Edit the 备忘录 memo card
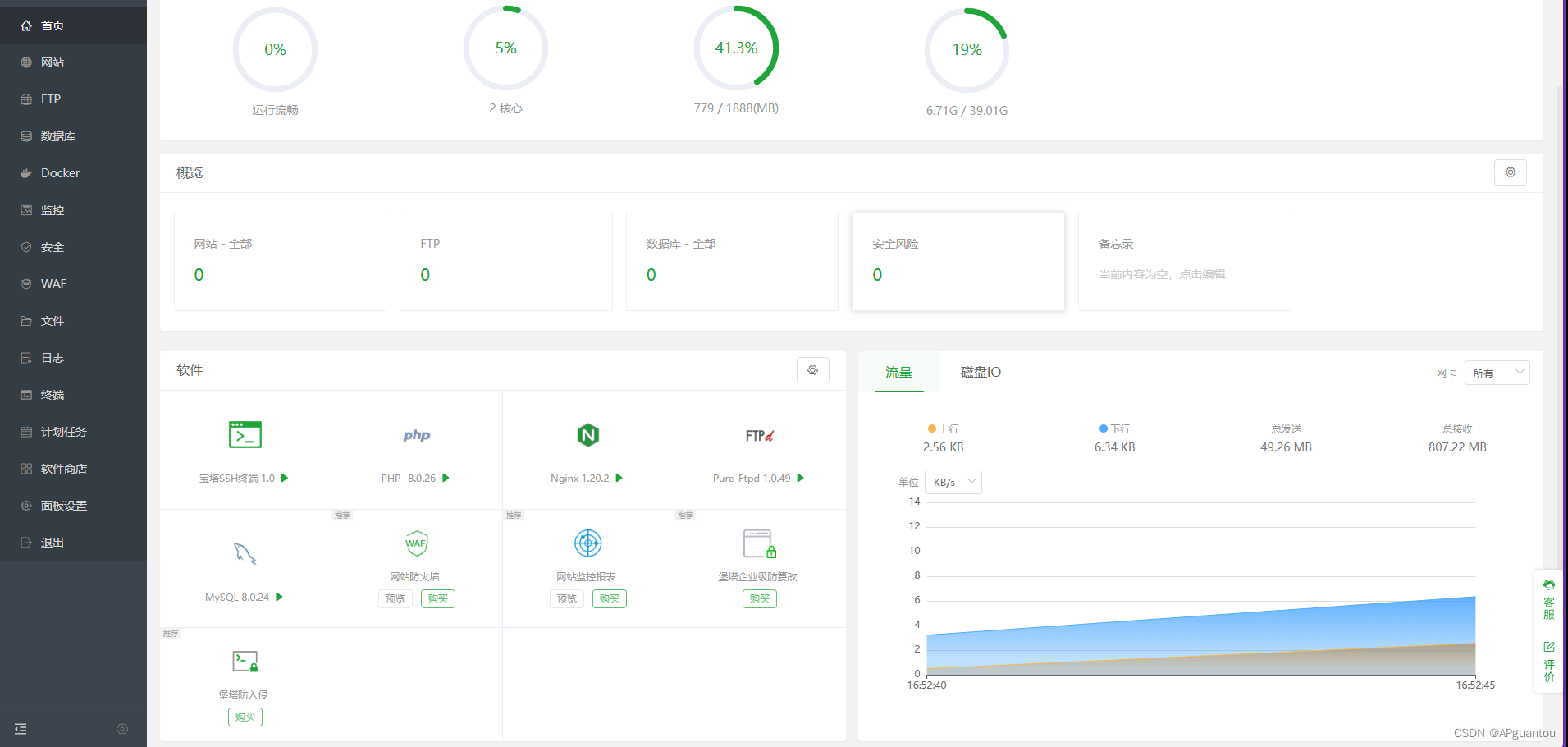The height and width of the screenshot is (747, 1568). pos(1185,262)
